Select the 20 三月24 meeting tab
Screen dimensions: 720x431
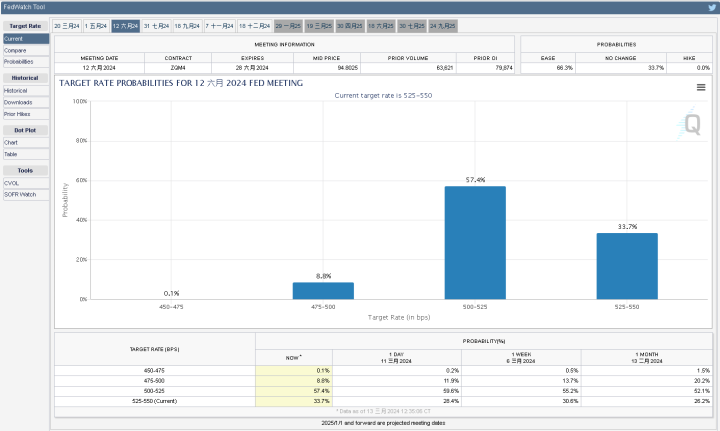67,26
